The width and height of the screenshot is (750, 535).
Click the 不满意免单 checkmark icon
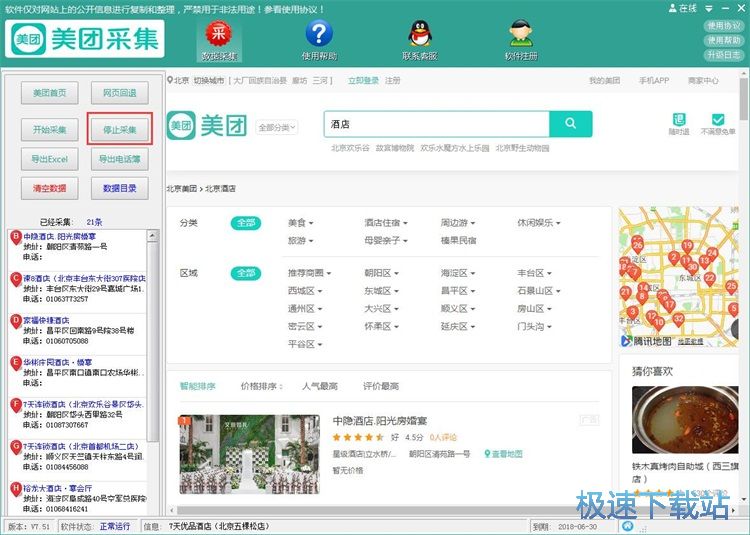[x=717, y=123]
